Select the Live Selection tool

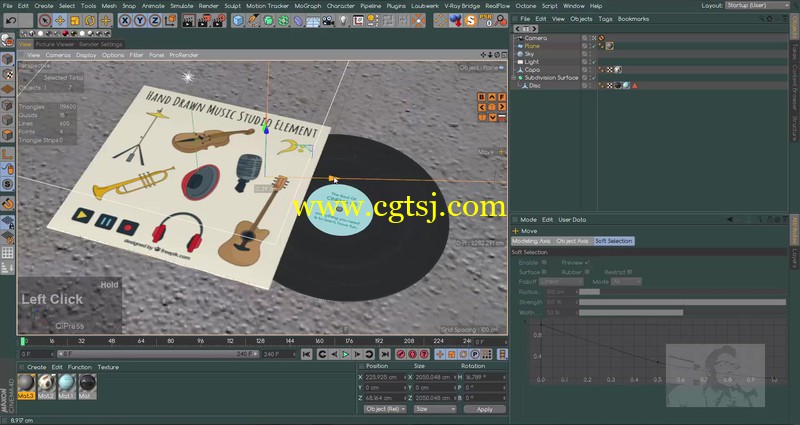(x=45, y=20)
